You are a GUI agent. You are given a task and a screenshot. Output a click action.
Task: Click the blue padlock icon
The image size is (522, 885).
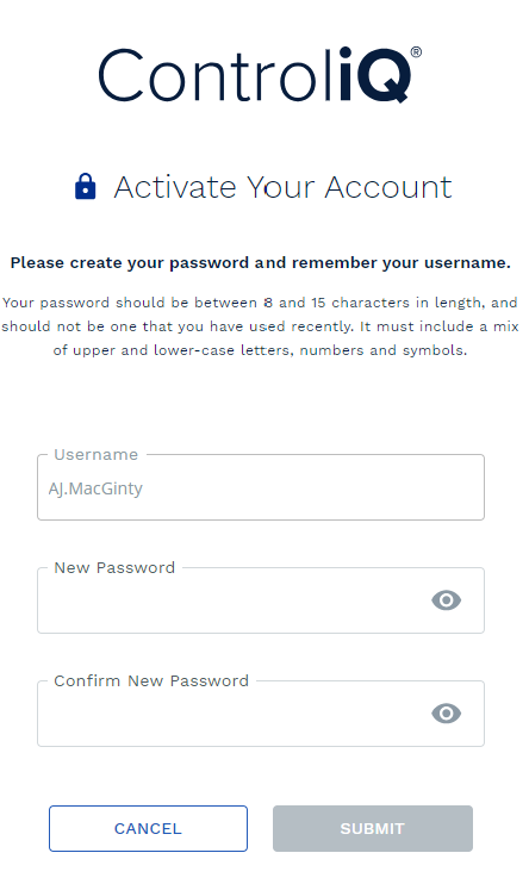tap(85, 187)
